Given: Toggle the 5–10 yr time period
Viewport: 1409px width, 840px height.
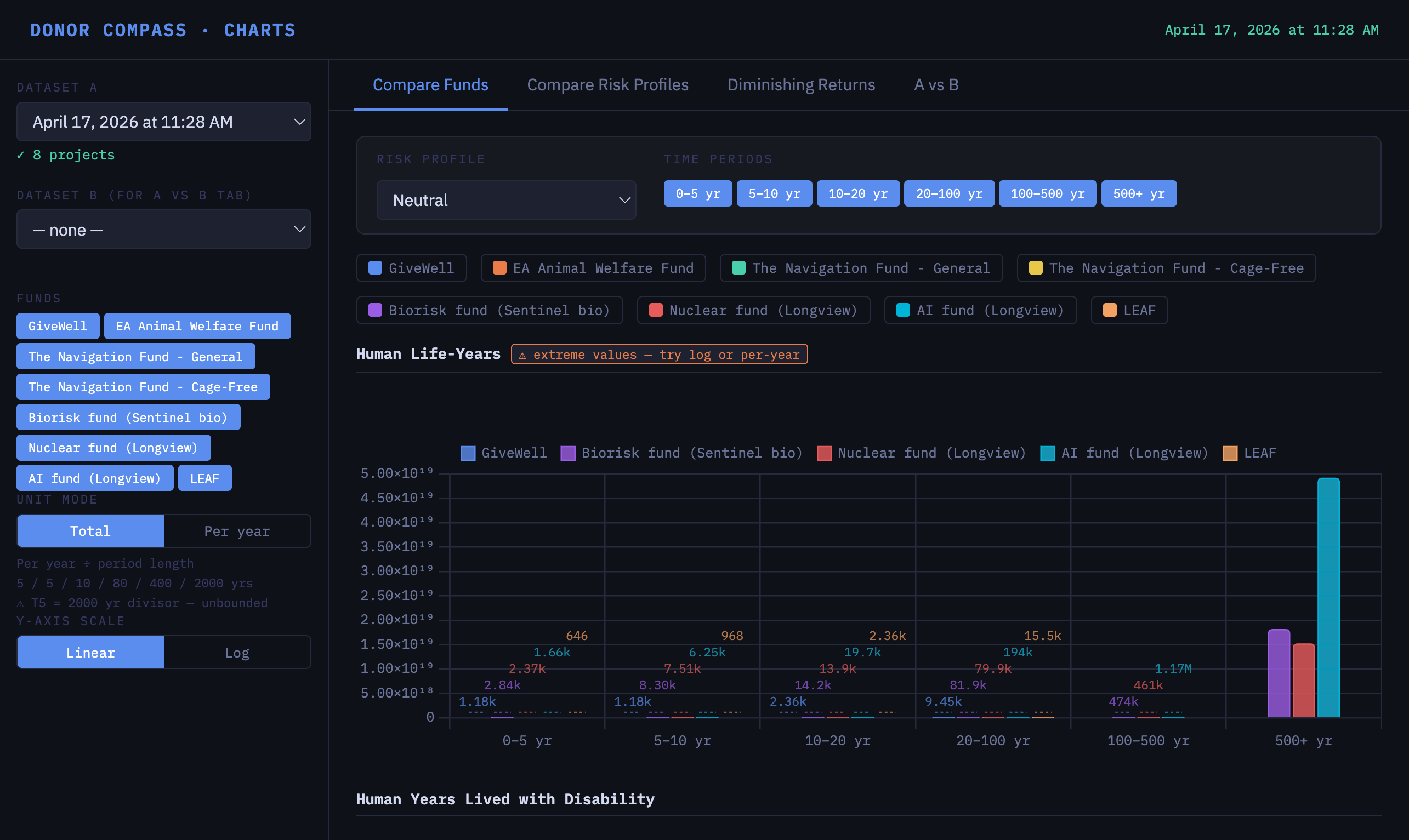Looking at the screenshot, I should (x=774, y=193).
